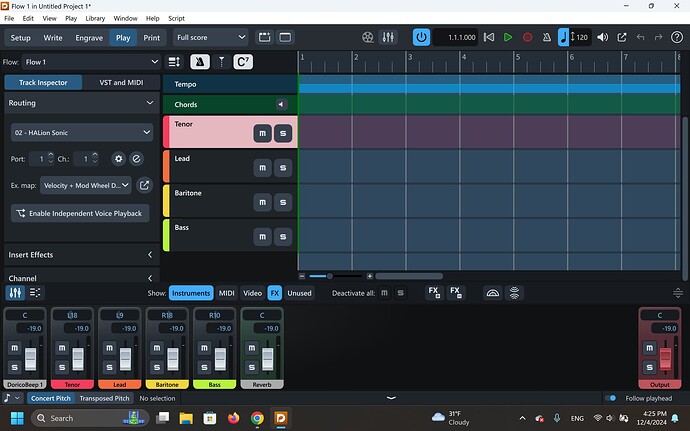Mute the Tenor track
690x431 pixels.
coord(263,133)
